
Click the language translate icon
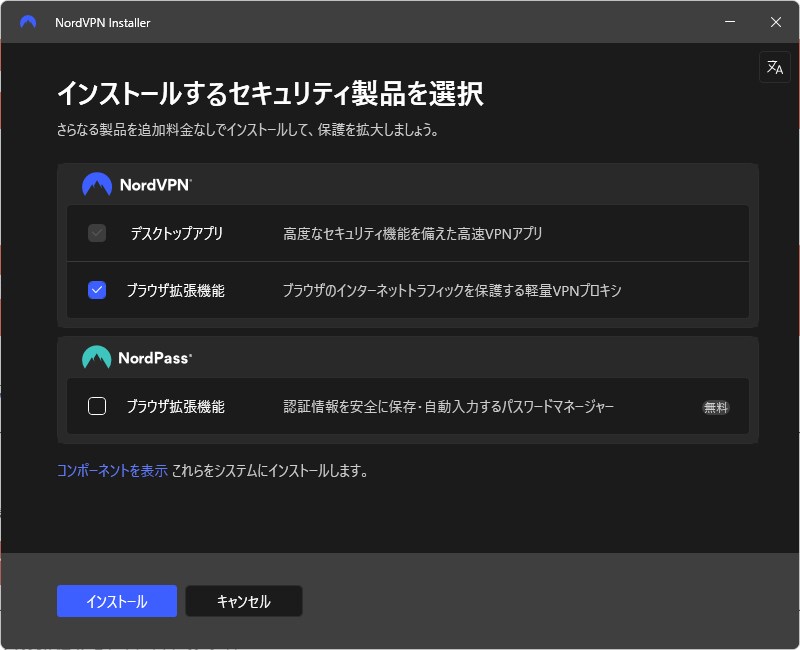[774, 67]
